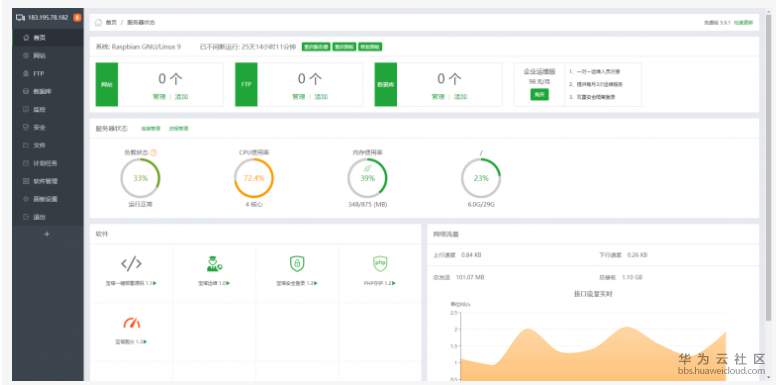Click the green FTP block in the FTP card
The height and width of the screenshot is (385, 776).
[x=246, y=84]
